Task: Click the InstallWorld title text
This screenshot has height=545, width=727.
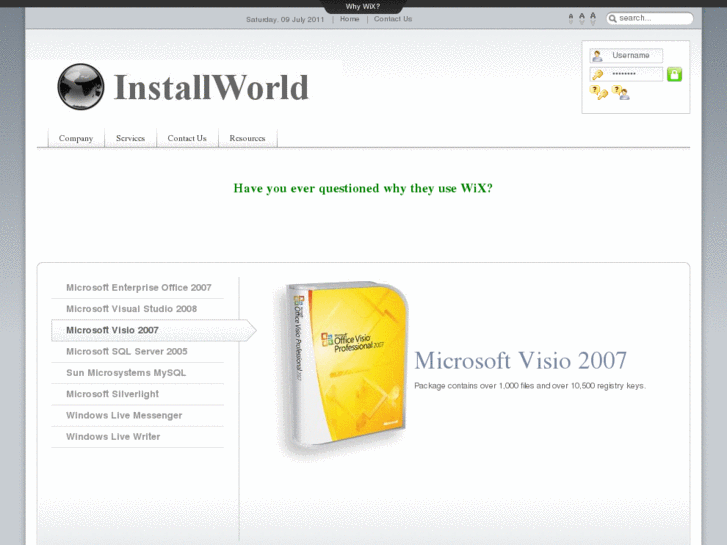Action: (x=211, y=87)
